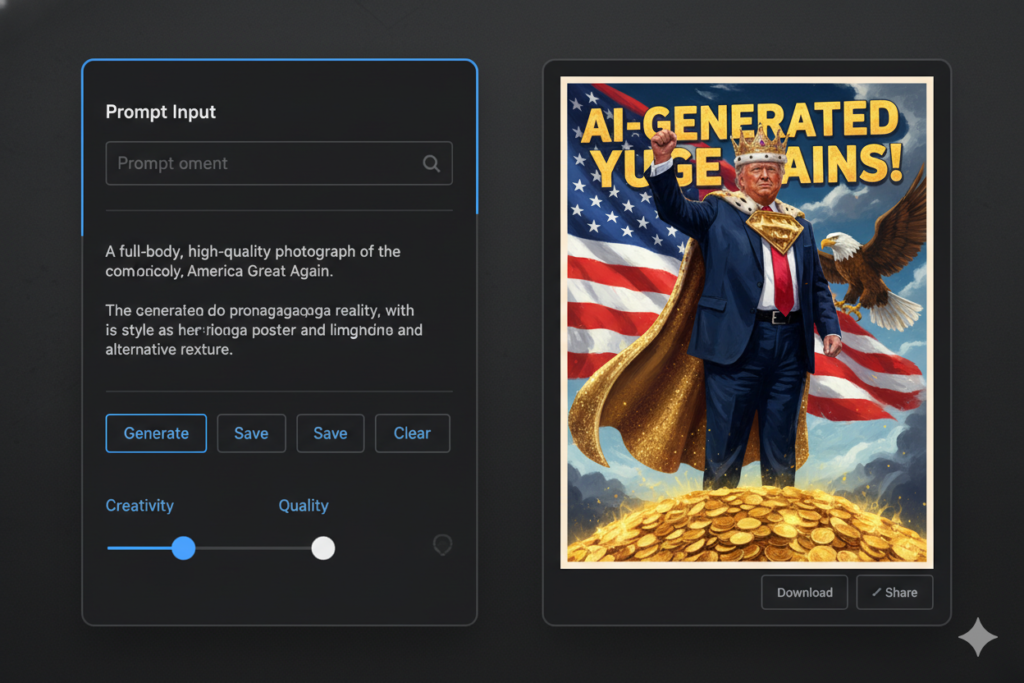Click the second Save button
Viewport: 1024px width, 683px height.
[330, 433]
